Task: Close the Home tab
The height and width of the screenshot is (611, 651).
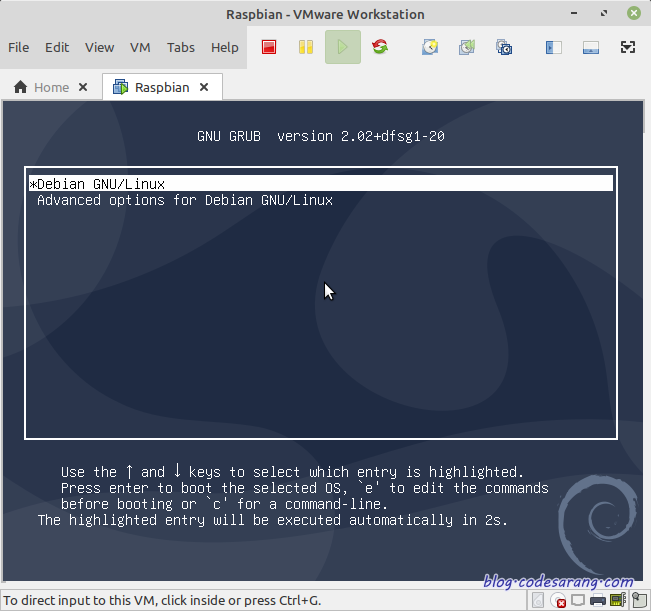Action: pos(83,87)
